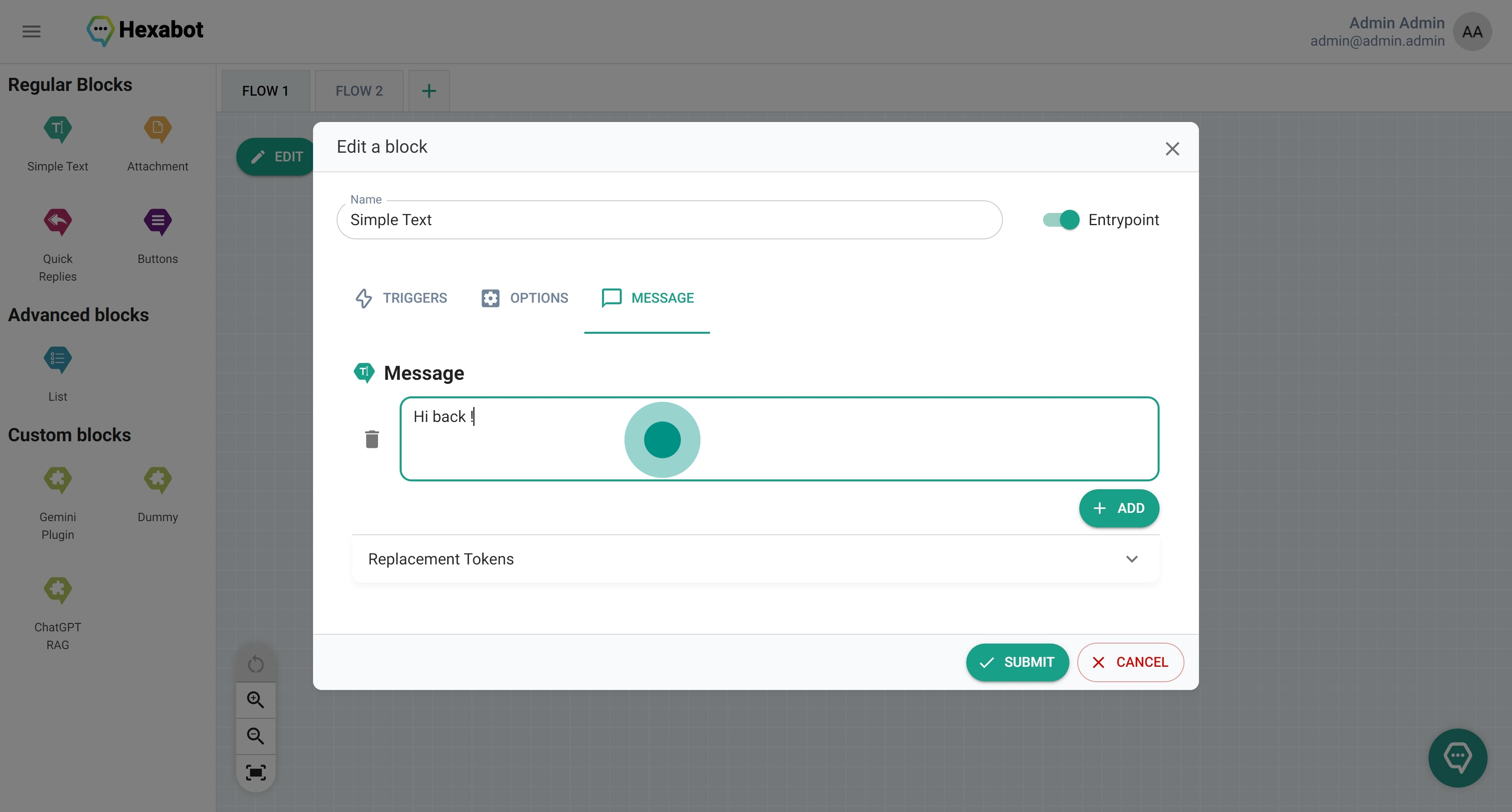Open the hamburger sidebar menu

coord(31,31)
